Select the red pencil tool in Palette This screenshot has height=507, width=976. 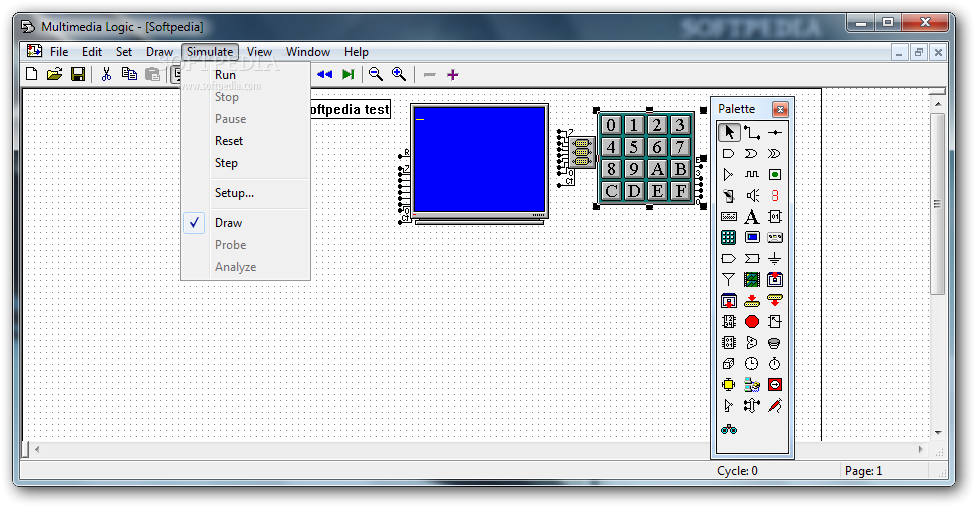(774, 406)
